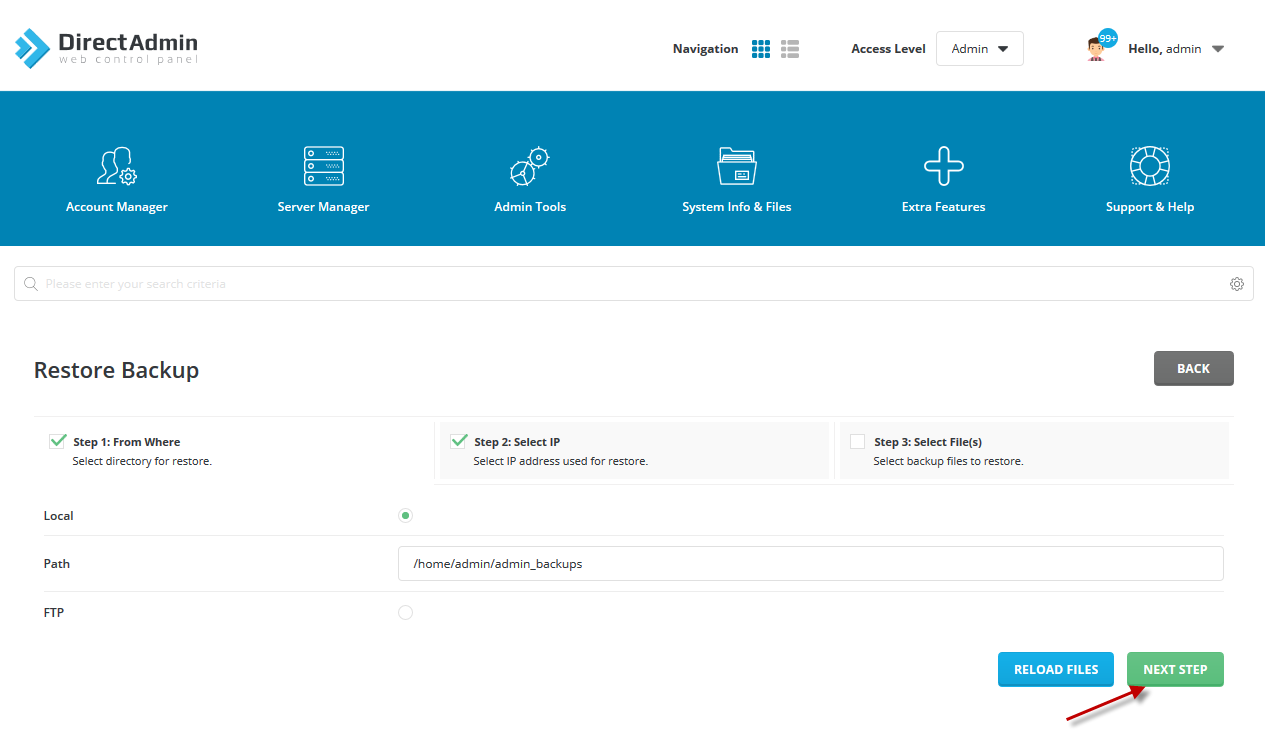The image size is (1265, 733).
Task: Switch navigation to list view icon
Action: coord(790,49)
